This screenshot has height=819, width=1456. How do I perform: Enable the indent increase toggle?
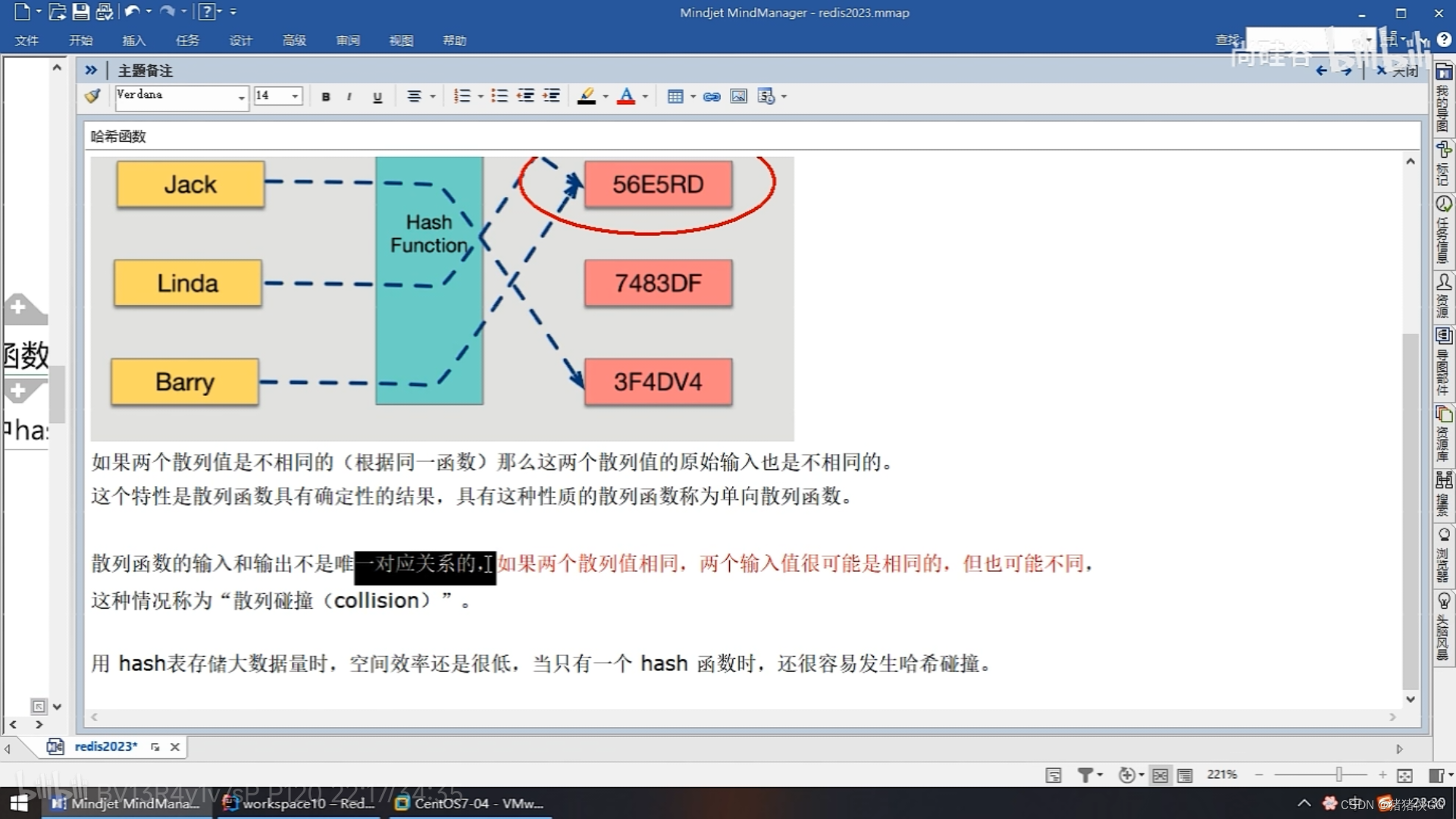click(x=552, y=96)
